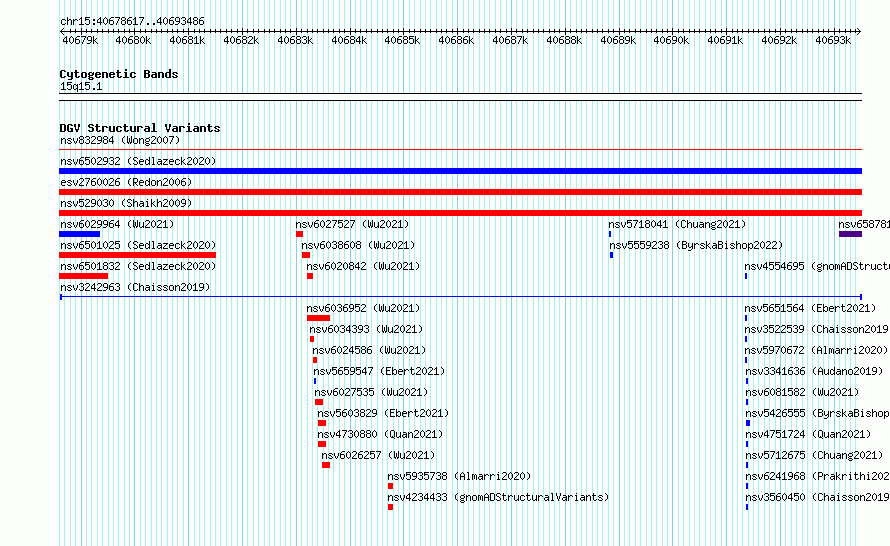Select nsv3242963 (Chaisson2019) label
This screenshot has height=546, width=890.
pos(135,287)
